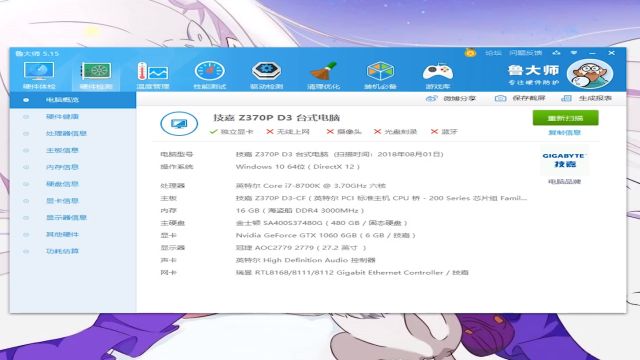The image size is (640, 360).
Task: Click the round computer monitor overview icon
Action: (179, 123)
